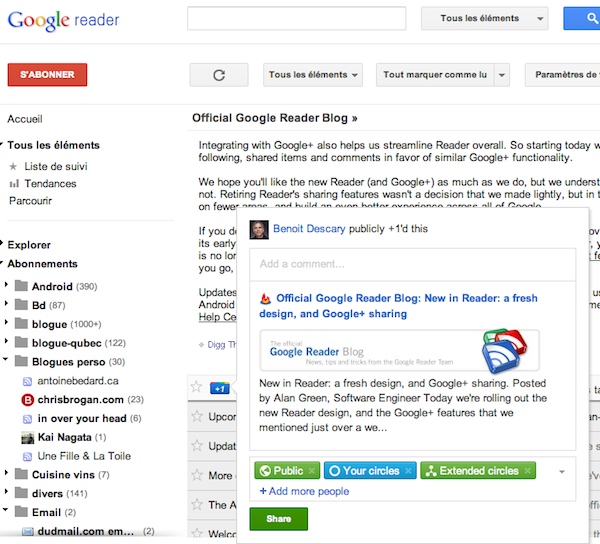Click the blogue folder icon
The width and height of the screenshot is (600, 544).
coord(21,324)
